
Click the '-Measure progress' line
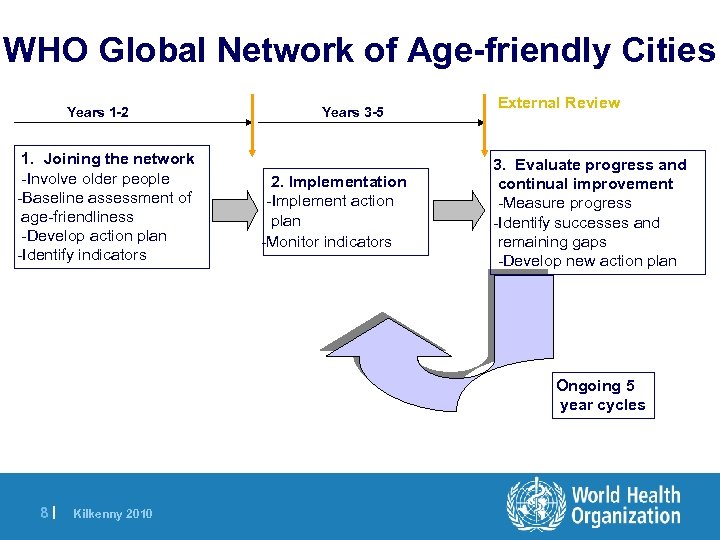(x=565, y=203)
